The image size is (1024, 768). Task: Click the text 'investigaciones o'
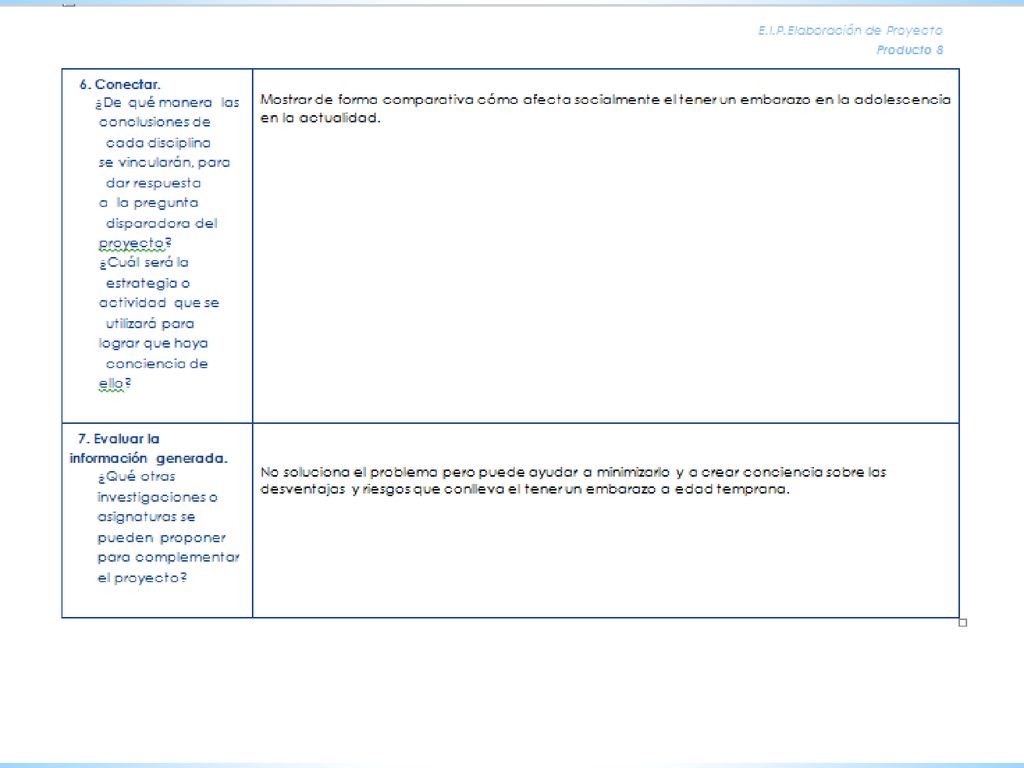click(157, 498)
